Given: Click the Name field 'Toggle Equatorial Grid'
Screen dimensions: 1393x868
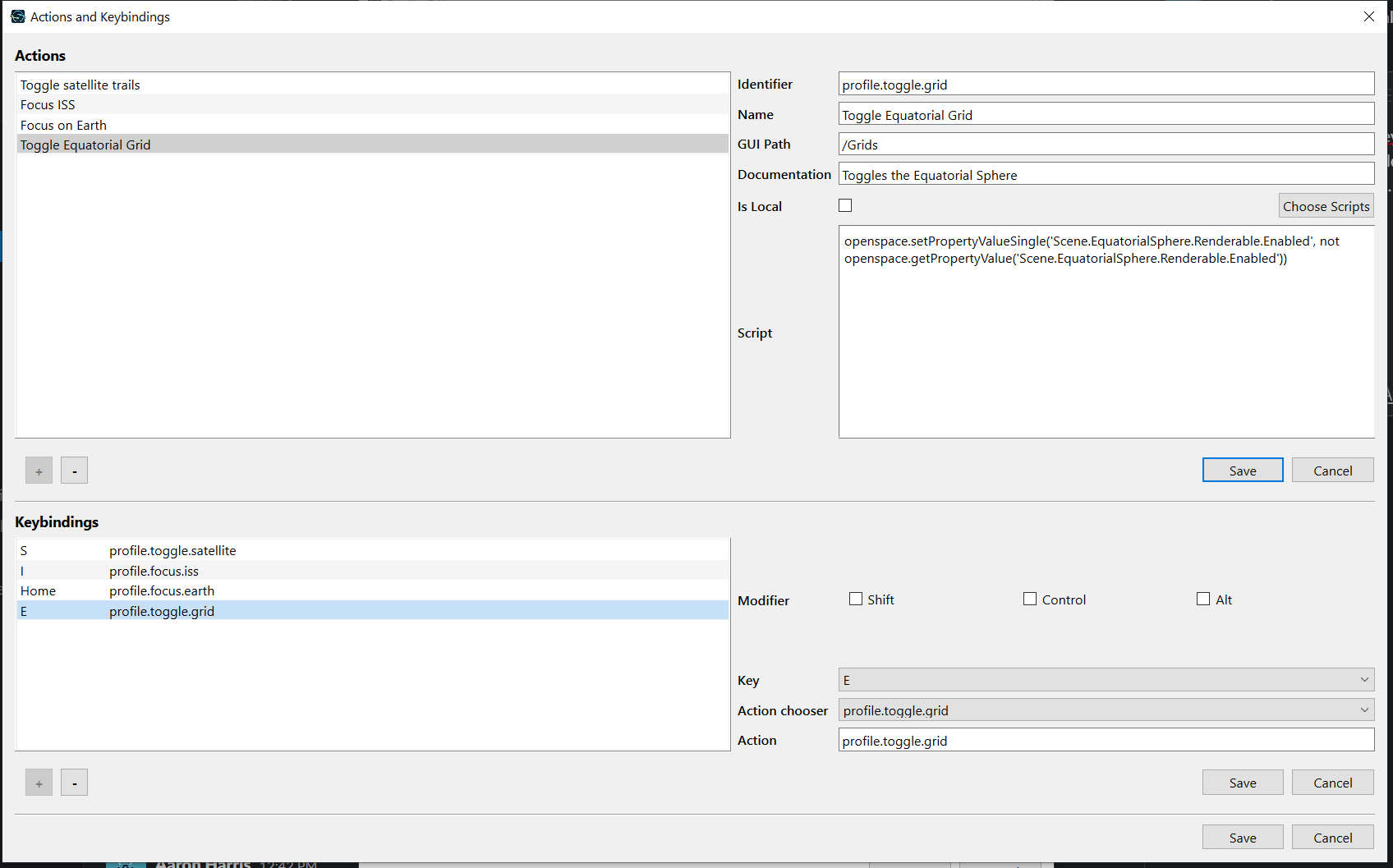Looking at the screenshot, I should click(x=1106, y=114).
